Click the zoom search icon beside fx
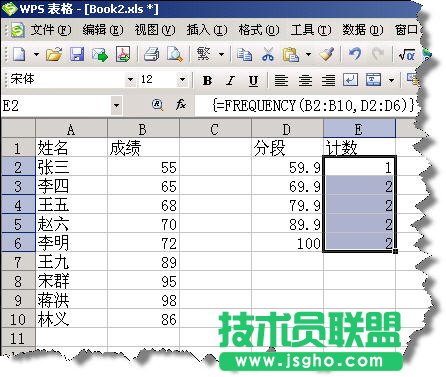 pos(157,105)
